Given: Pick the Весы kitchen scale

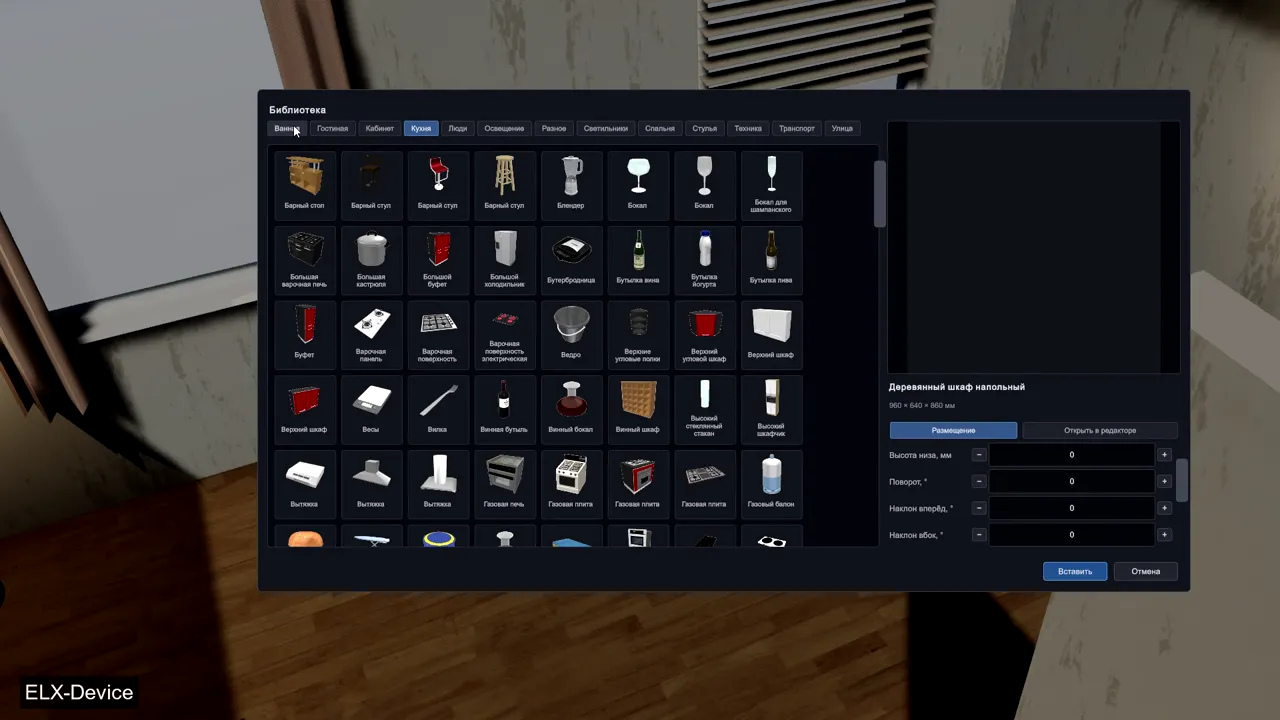Looking at the screenshot, I should (371, 409).
